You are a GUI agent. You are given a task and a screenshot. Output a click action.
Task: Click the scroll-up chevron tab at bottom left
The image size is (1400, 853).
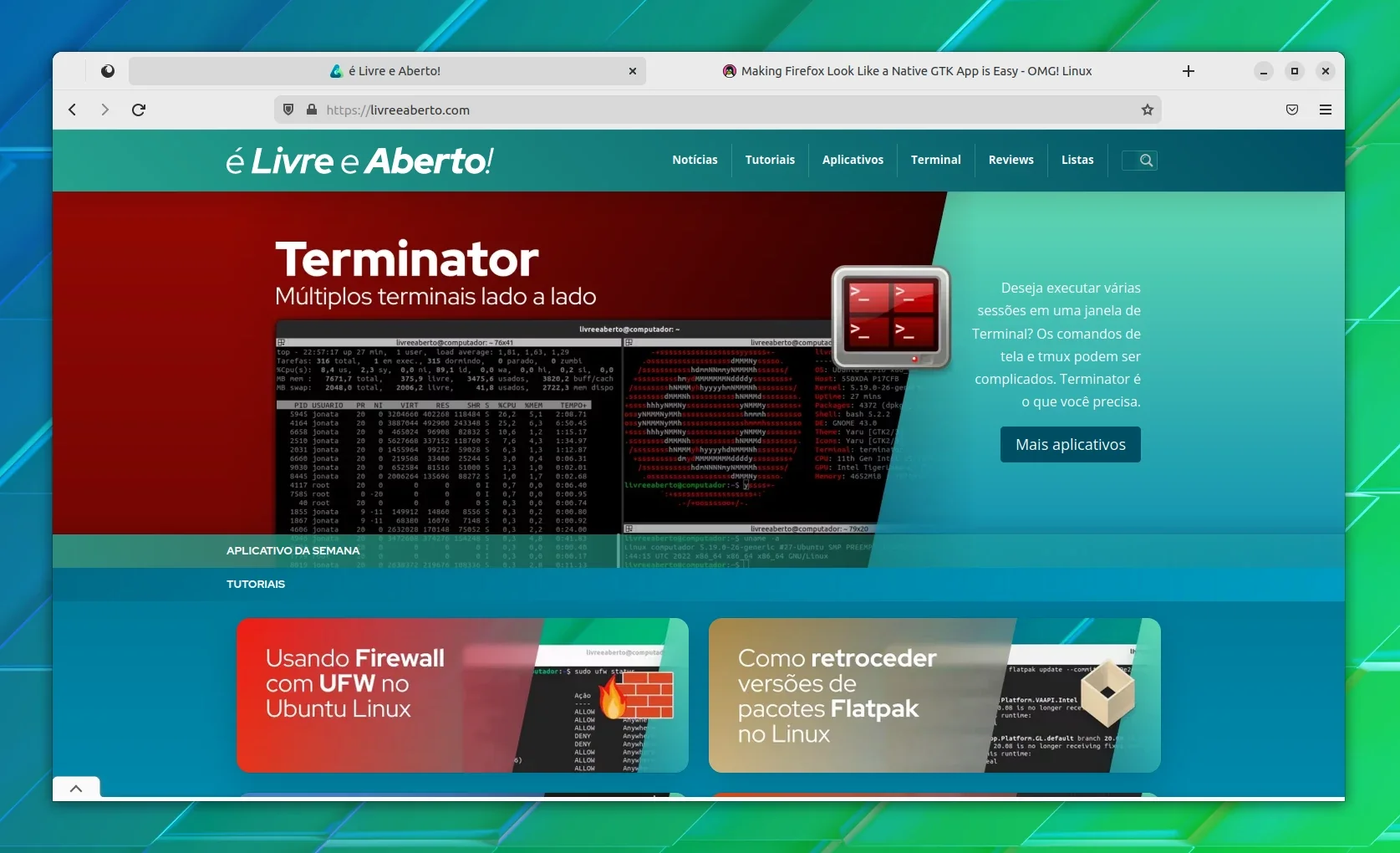click(76, 789)
